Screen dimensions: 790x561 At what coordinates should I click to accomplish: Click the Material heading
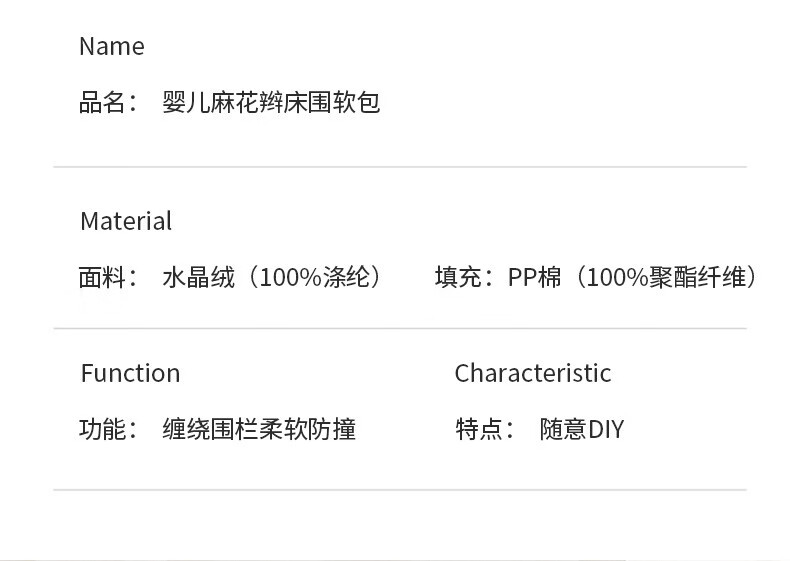[126, 221]
